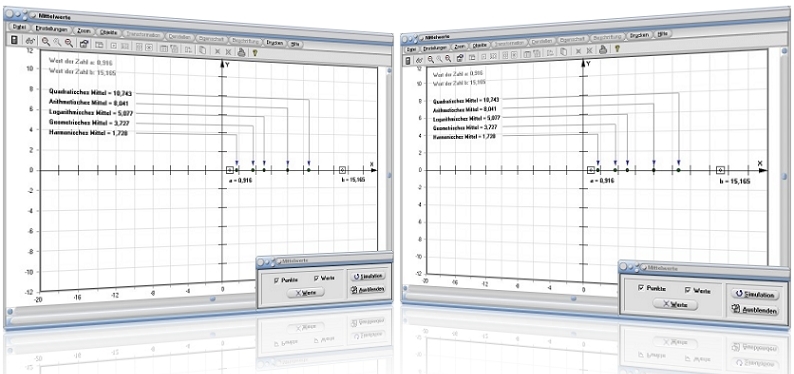Click first X delete icon in right window toolbar
The width and height of the screenshot is (794, 374).
[579, 51]
